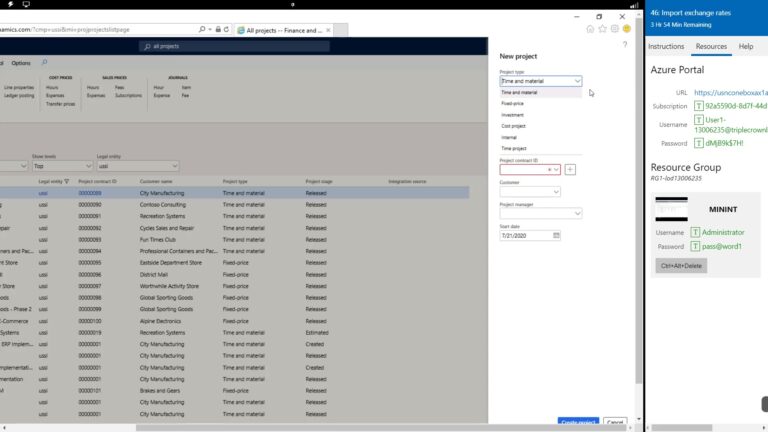This screenshot has height=432, width=768.
Task: Click the plus icon beside Project contract ID
Action: (570, 169)
